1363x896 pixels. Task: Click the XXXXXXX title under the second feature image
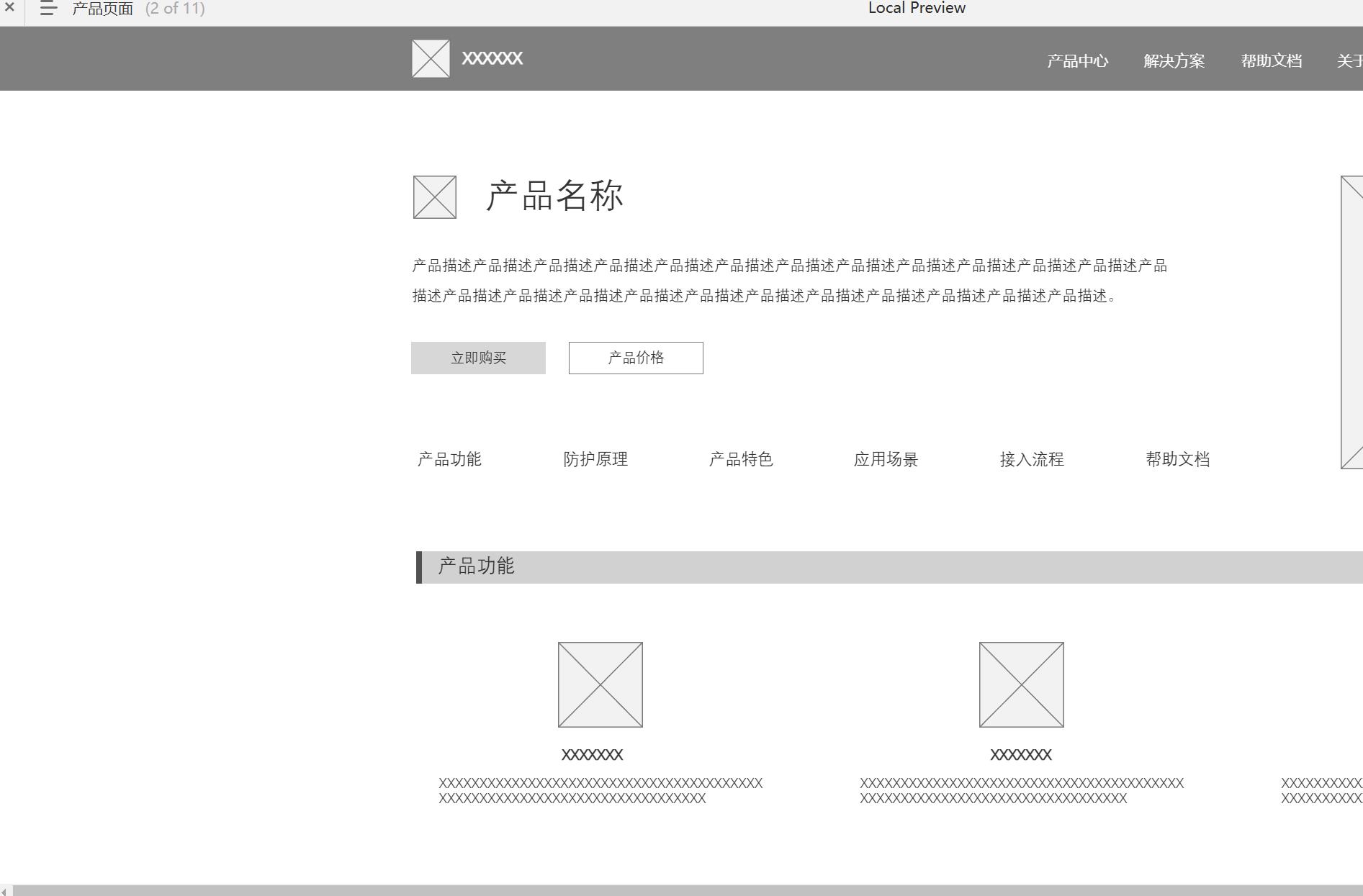[x=1021, y=755]
